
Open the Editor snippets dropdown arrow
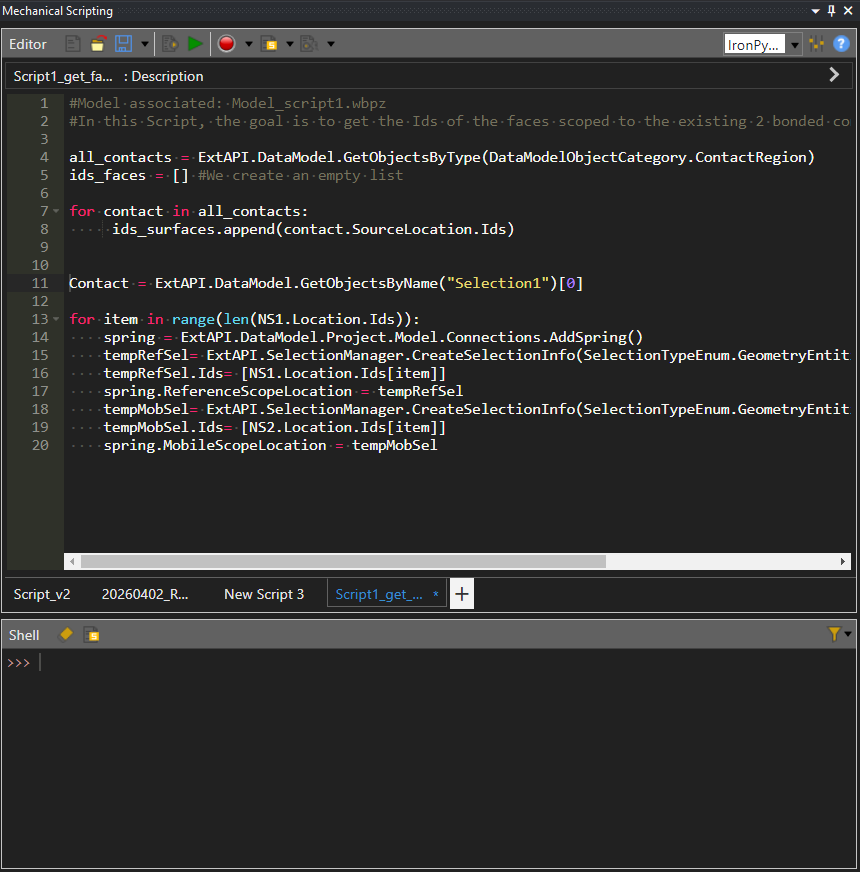click(290, 44)
